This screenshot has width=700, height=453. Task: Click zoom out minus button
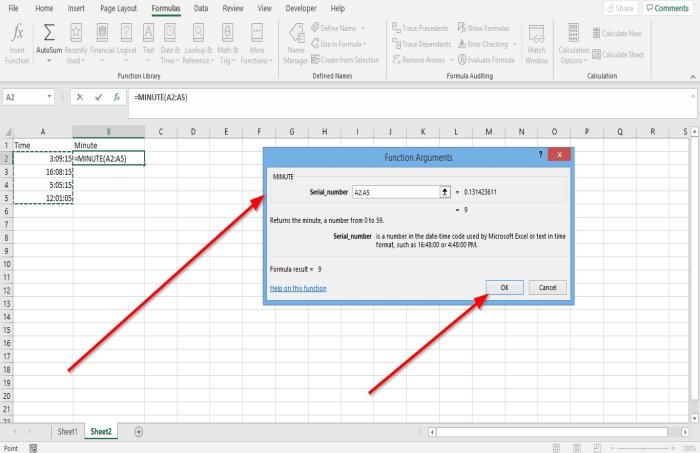click(x=613, y=448)
